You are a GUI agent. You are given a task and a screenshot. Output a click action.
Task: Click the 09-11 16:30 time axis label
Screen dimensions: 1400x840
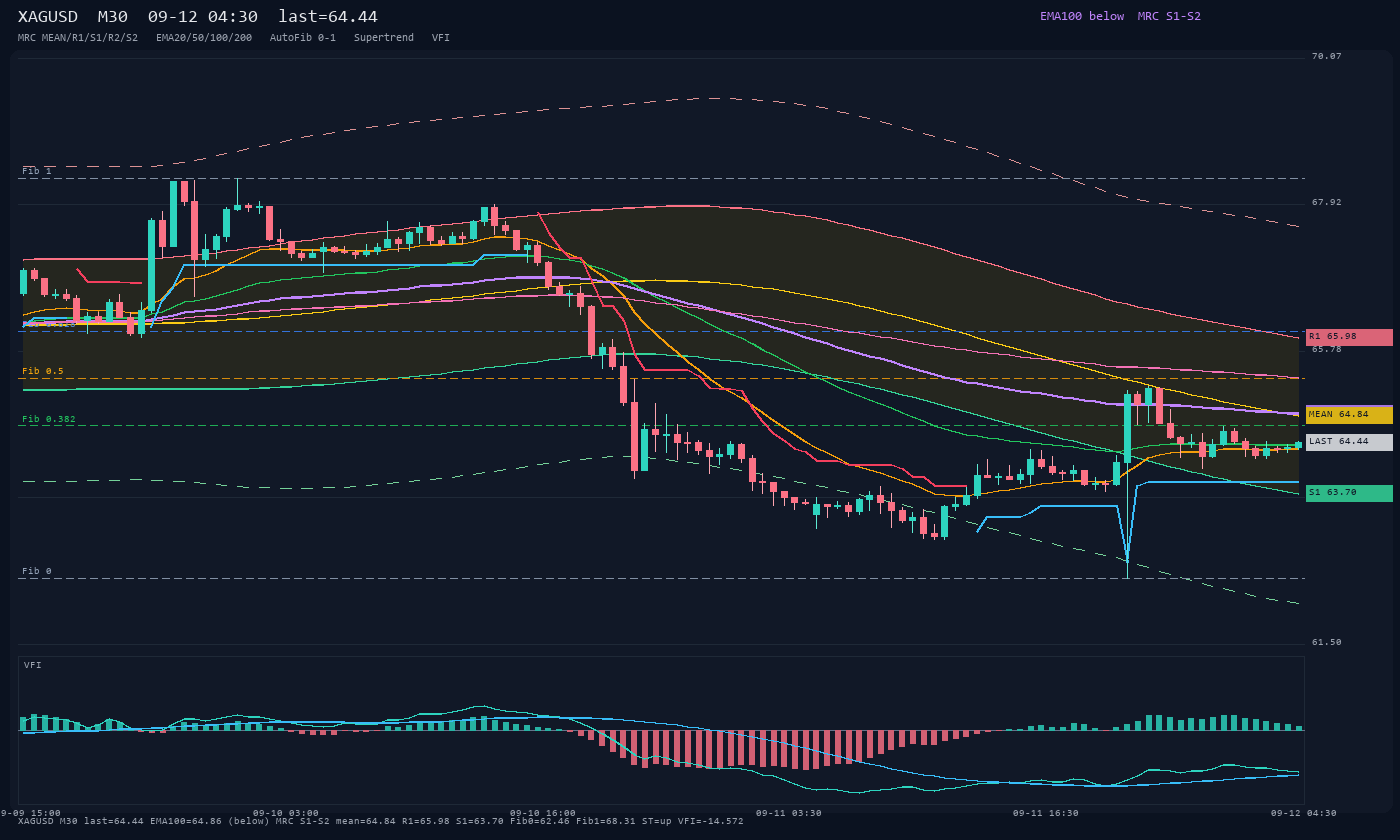1046,813
